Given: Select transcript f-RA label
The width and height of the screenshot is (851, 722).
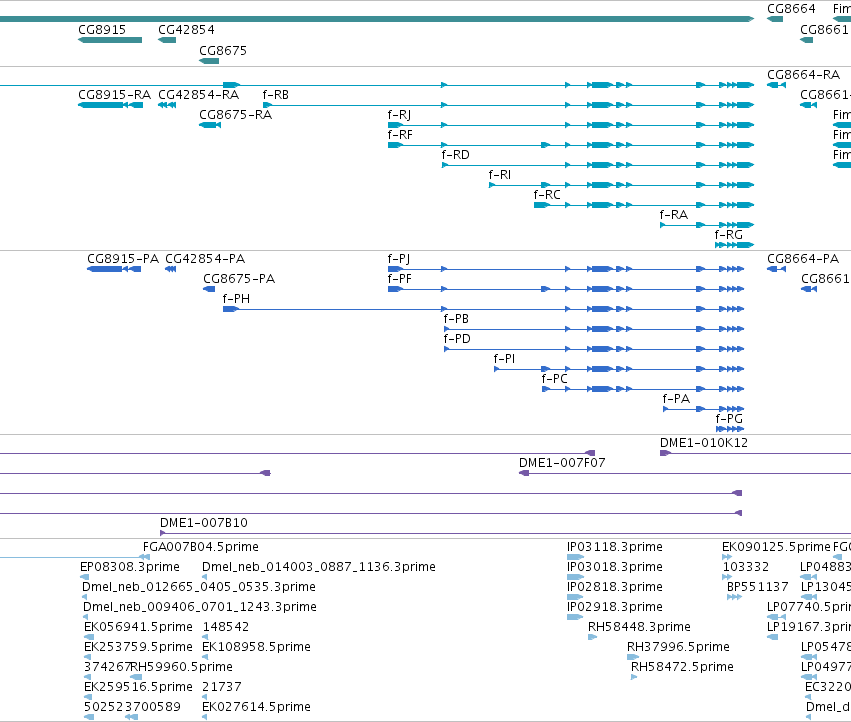Looking at the screenshot, I should point(674,215).
